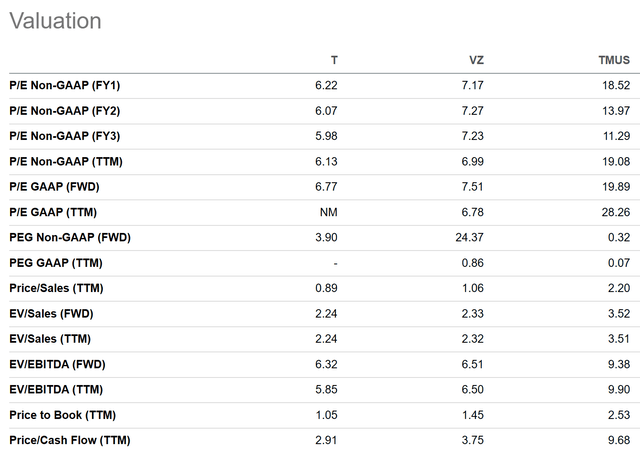The height and width of the screenshot is (455, 640).
Task: Click TMUS P/E GAAP (TTM) value 28.26
Action: 614,212
